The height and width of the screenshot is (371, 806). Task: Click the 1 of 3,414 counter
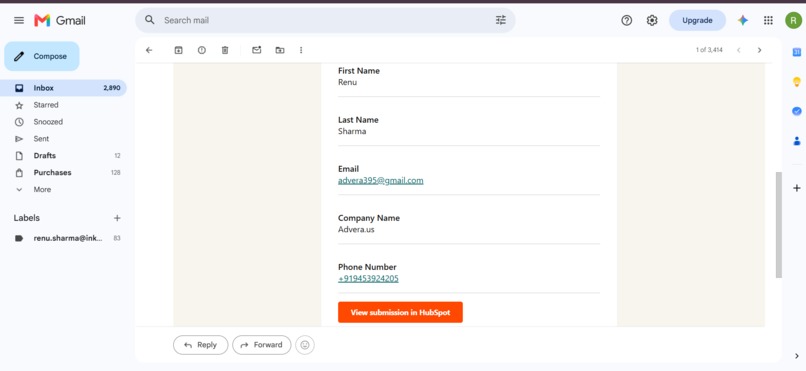[x=709, y=50]
